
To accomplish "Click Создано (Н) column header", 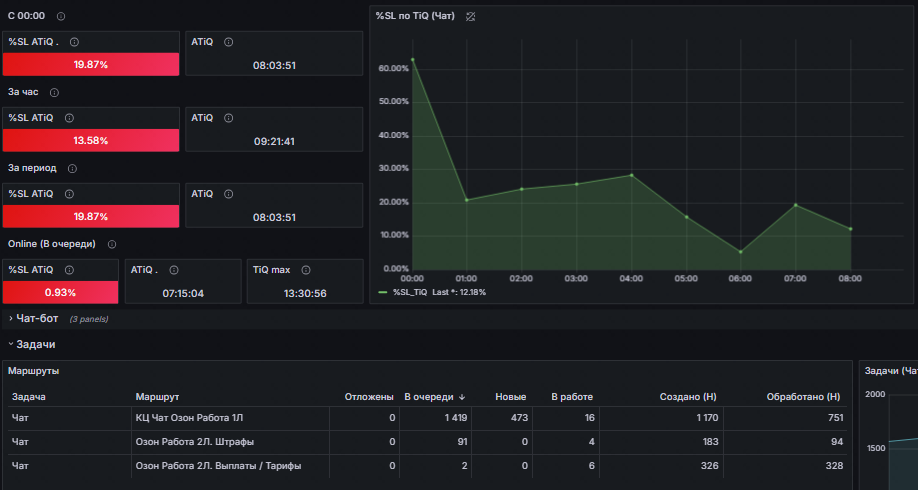I will pos(688,397).
